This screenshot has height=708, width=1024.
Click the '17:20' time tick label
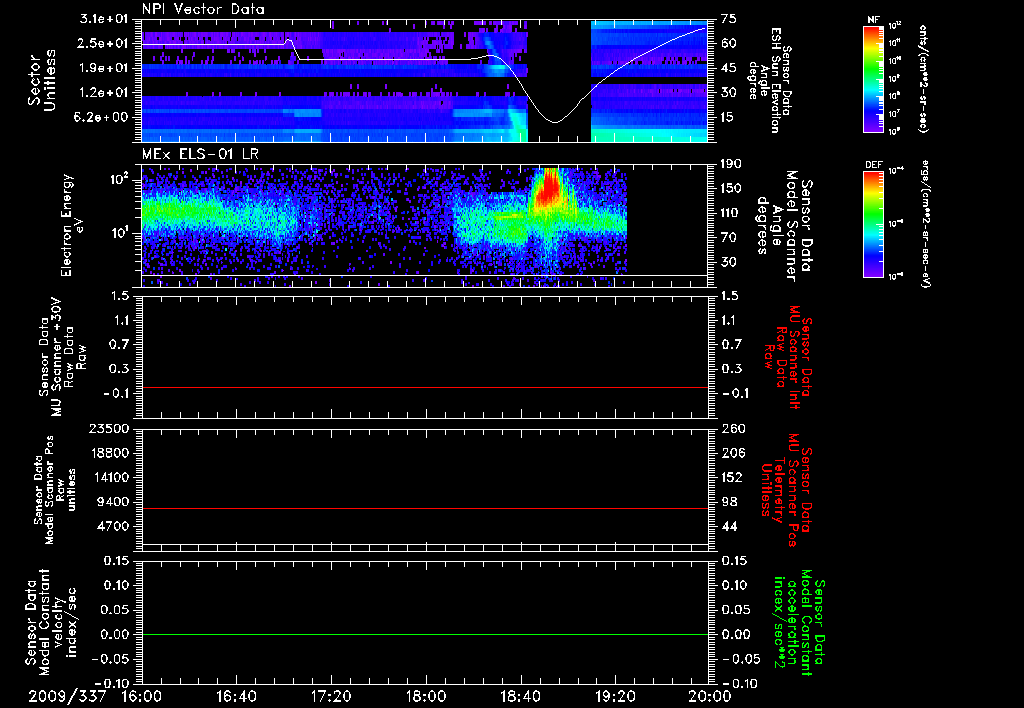coord(331,696)
